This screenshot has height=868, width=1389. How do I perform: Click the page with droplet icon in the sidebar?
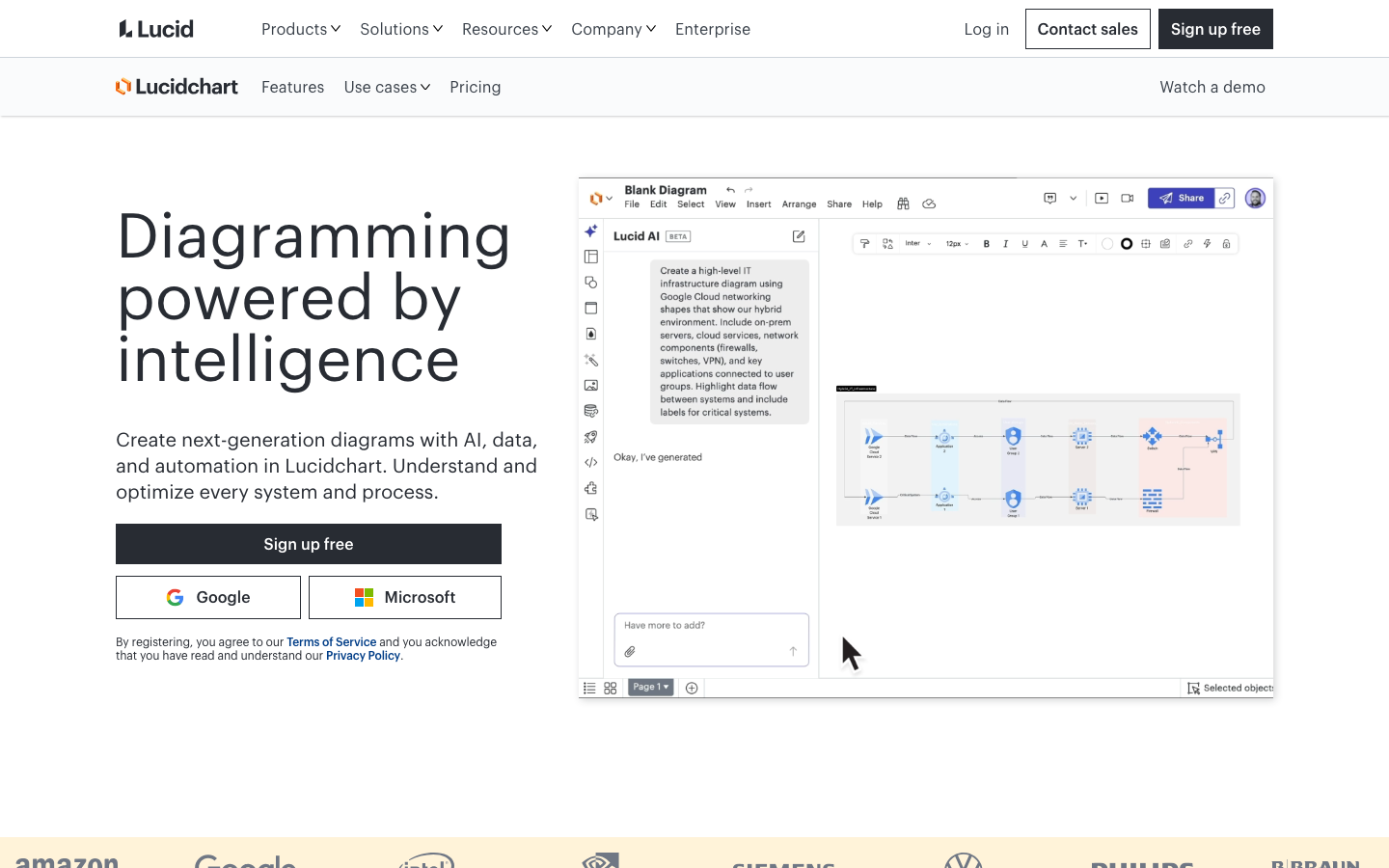tap(591, 334)
